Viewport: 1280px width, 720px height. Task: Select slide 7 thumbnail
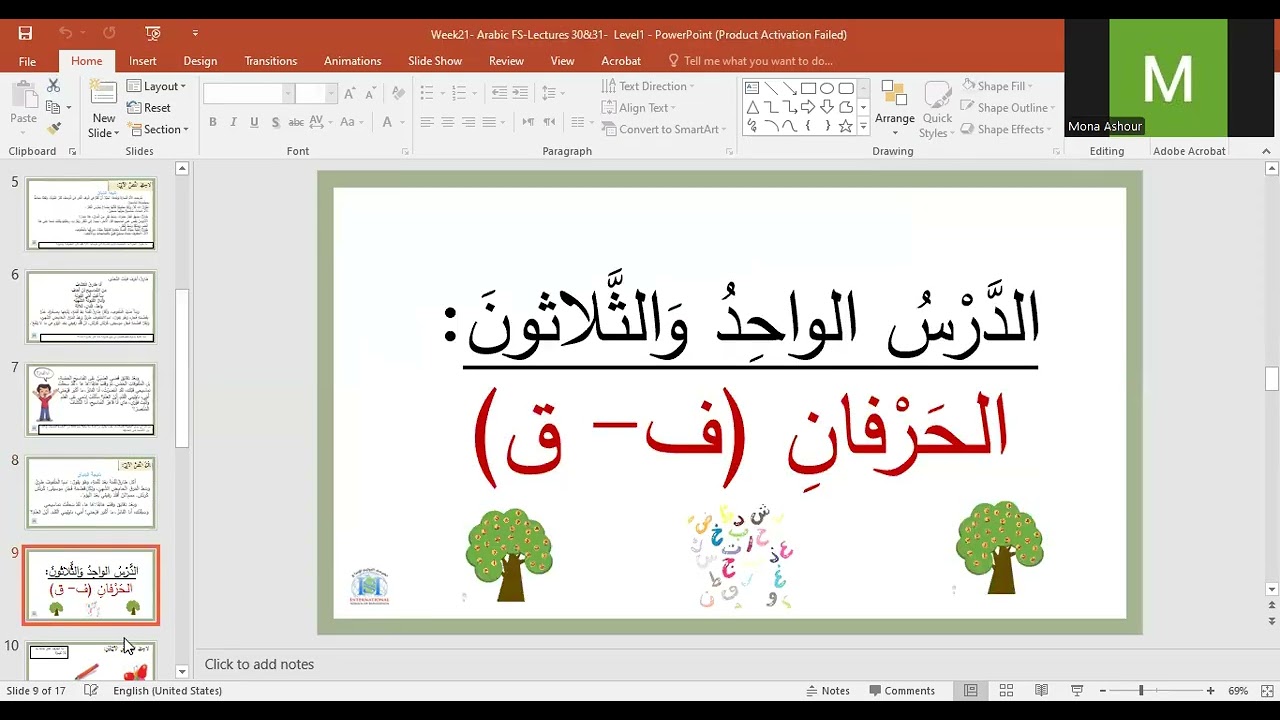click(91, 400)
